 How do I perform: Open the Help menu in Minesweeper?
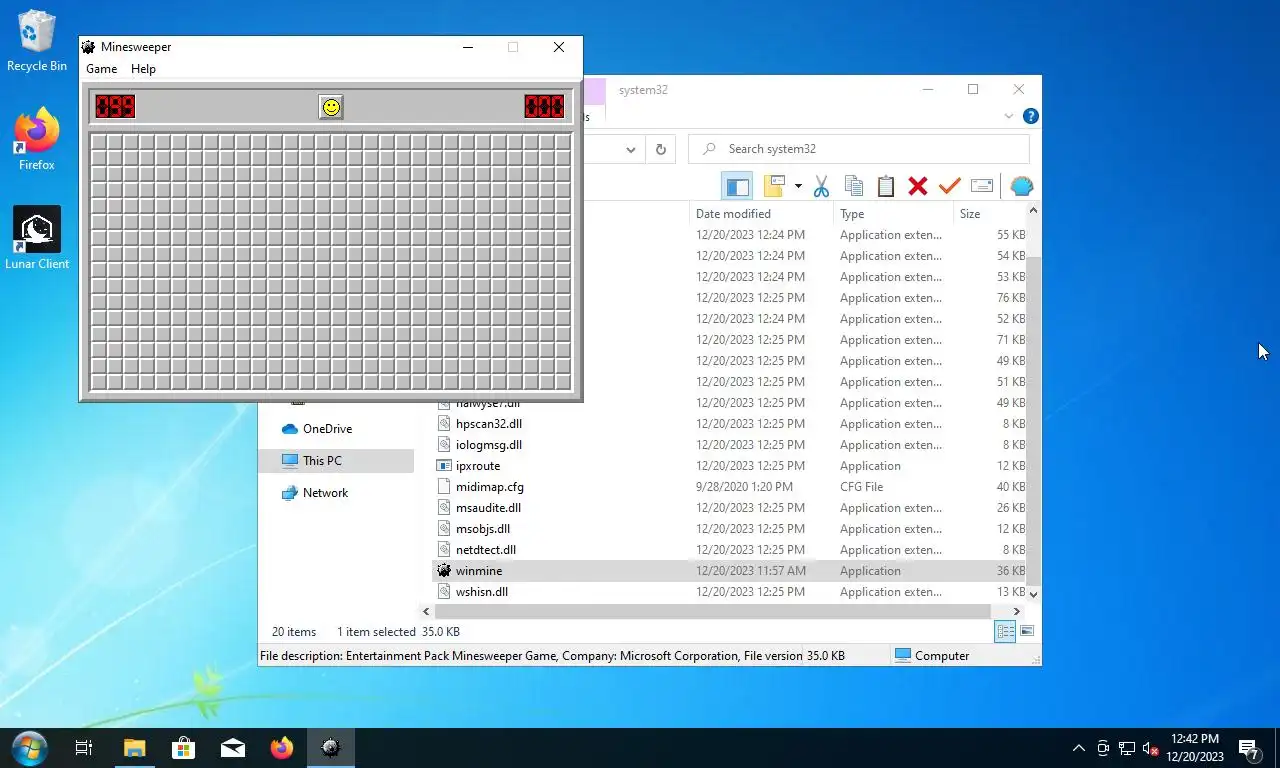click(x=143, y=69)
